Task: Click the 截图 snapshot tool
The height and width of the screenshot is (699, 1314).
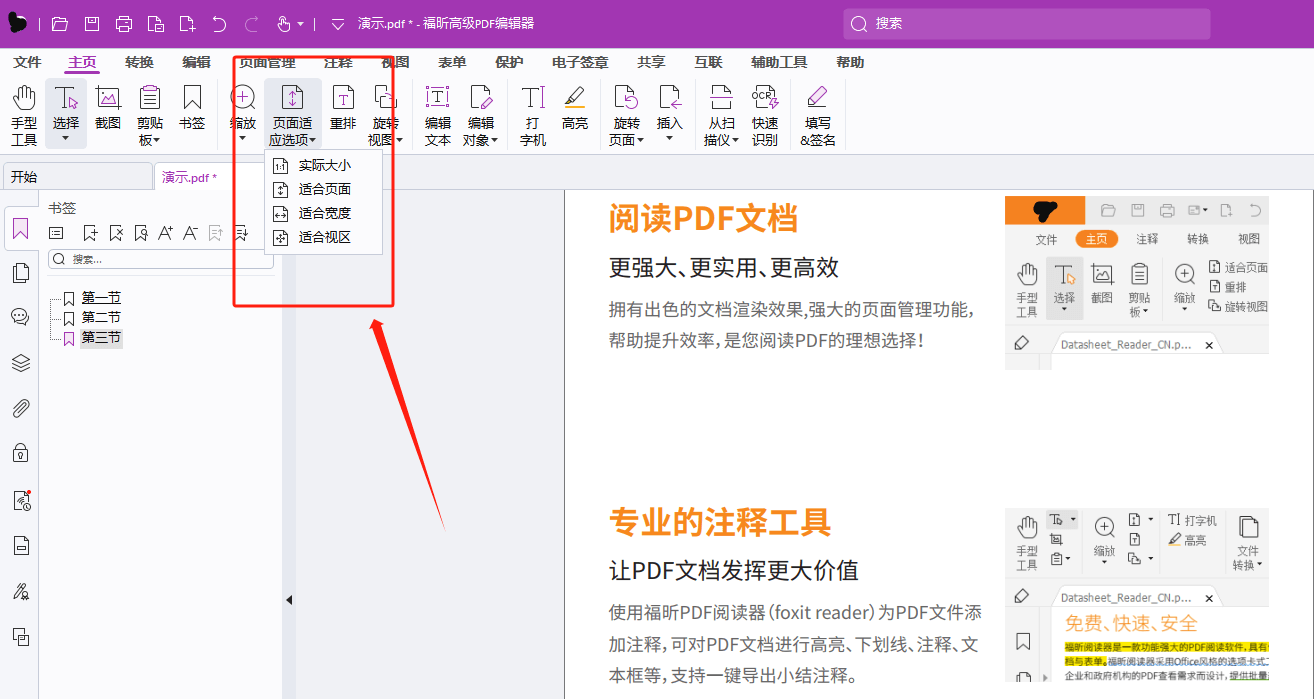Action: point(108,109)
